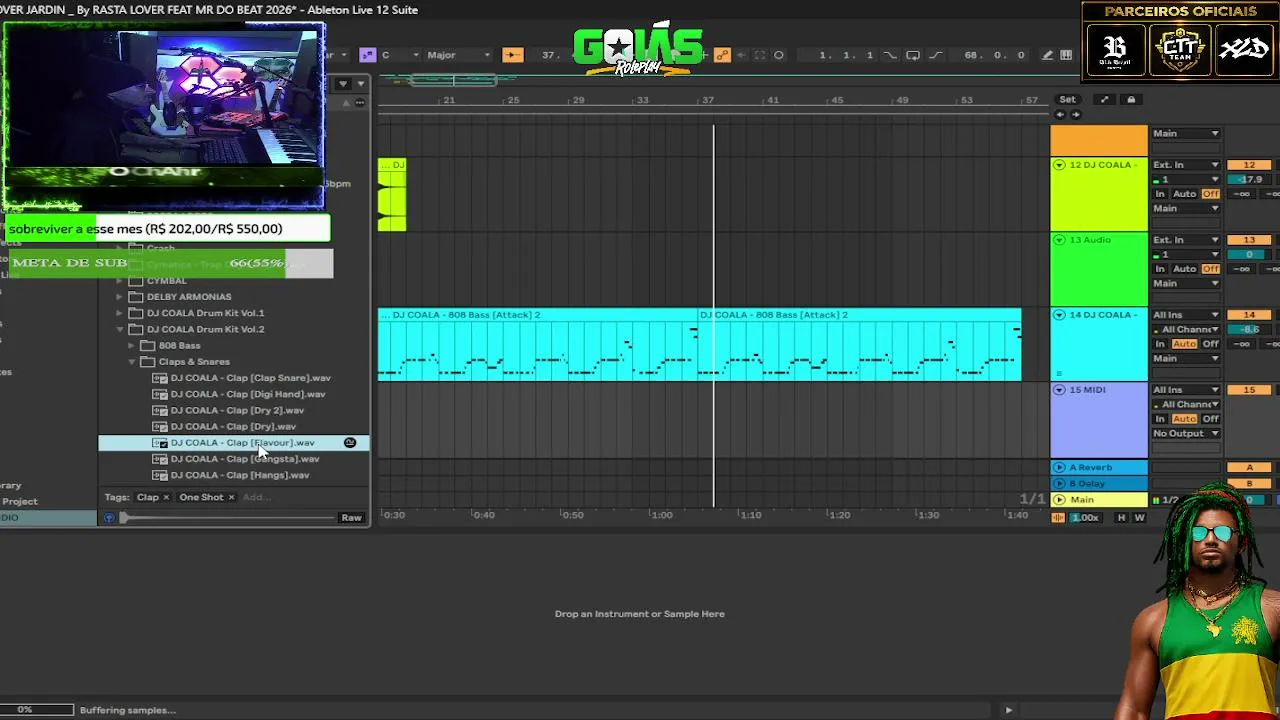Screen dimensions: 1280x720
Task: Jump to previous locator arrow
Action: point(1060,114)
